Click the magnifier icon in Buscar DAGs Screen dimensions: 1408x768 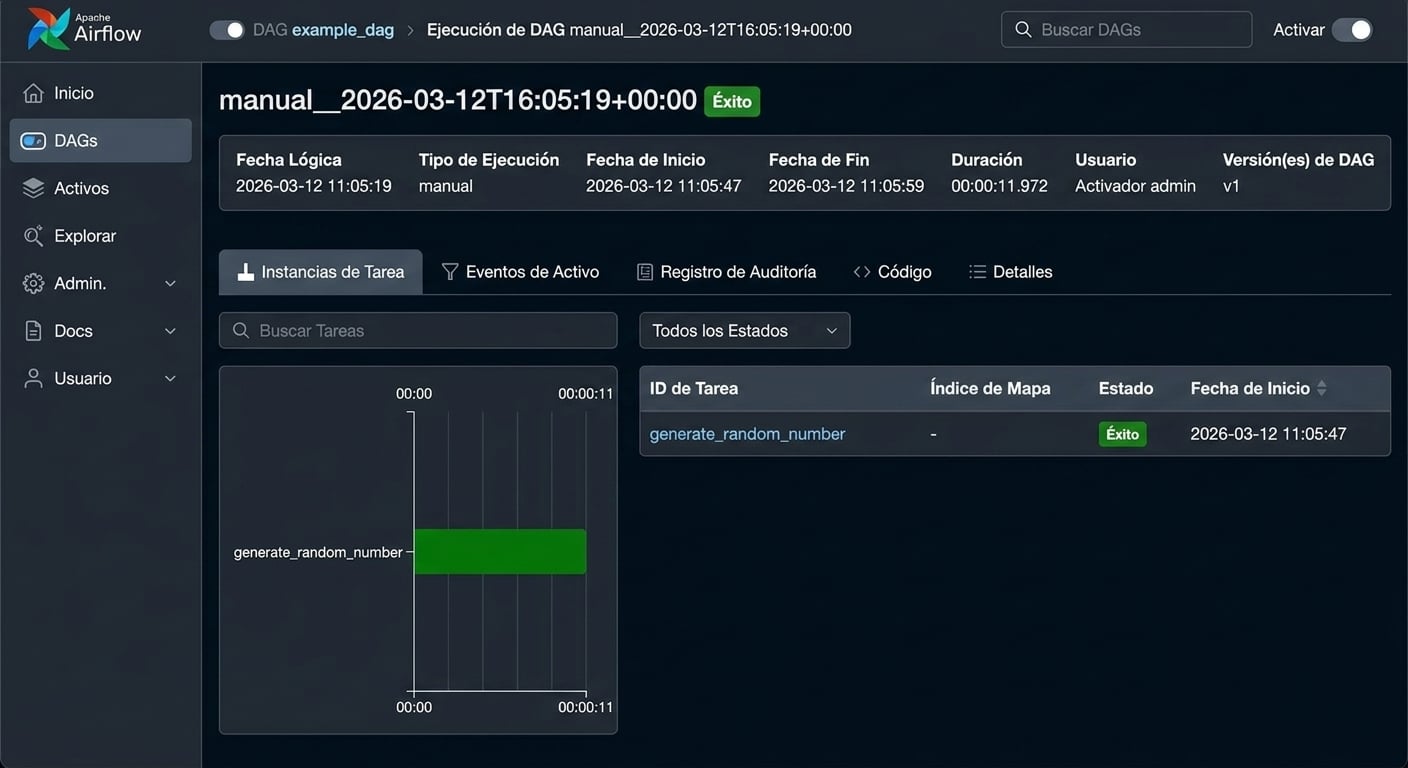[x=1023, y=30]
